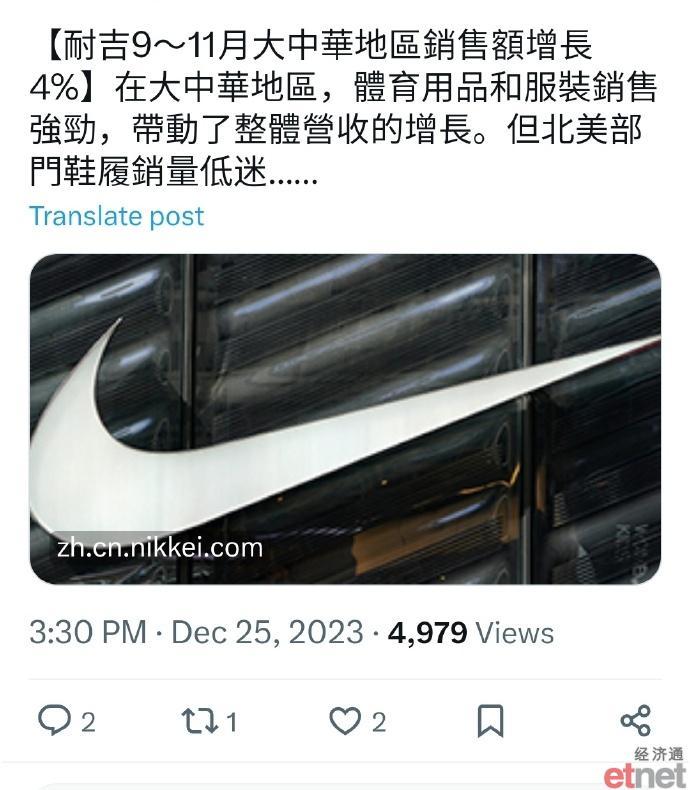This screenshot has height=790, width=690.
Task: Click the reply count number 2
Action: pos(88,722)
